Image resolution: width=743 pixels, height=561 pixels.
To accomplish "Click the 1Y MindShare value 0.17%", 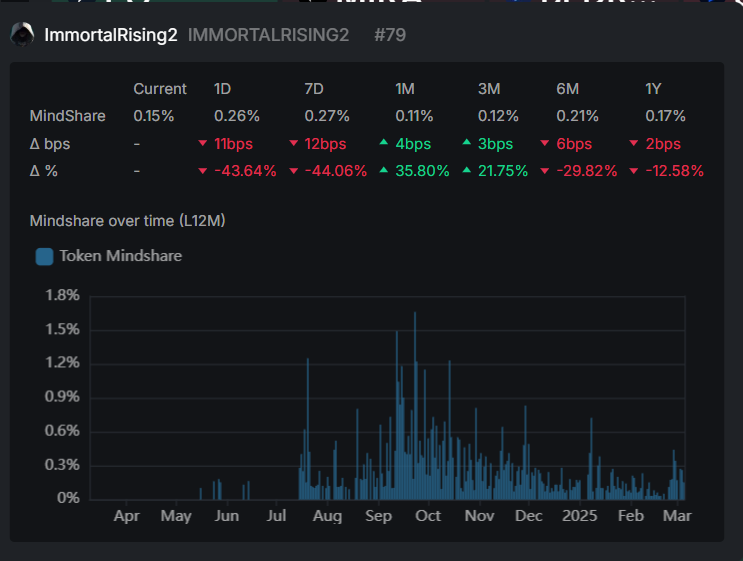I will coord(665,116).
